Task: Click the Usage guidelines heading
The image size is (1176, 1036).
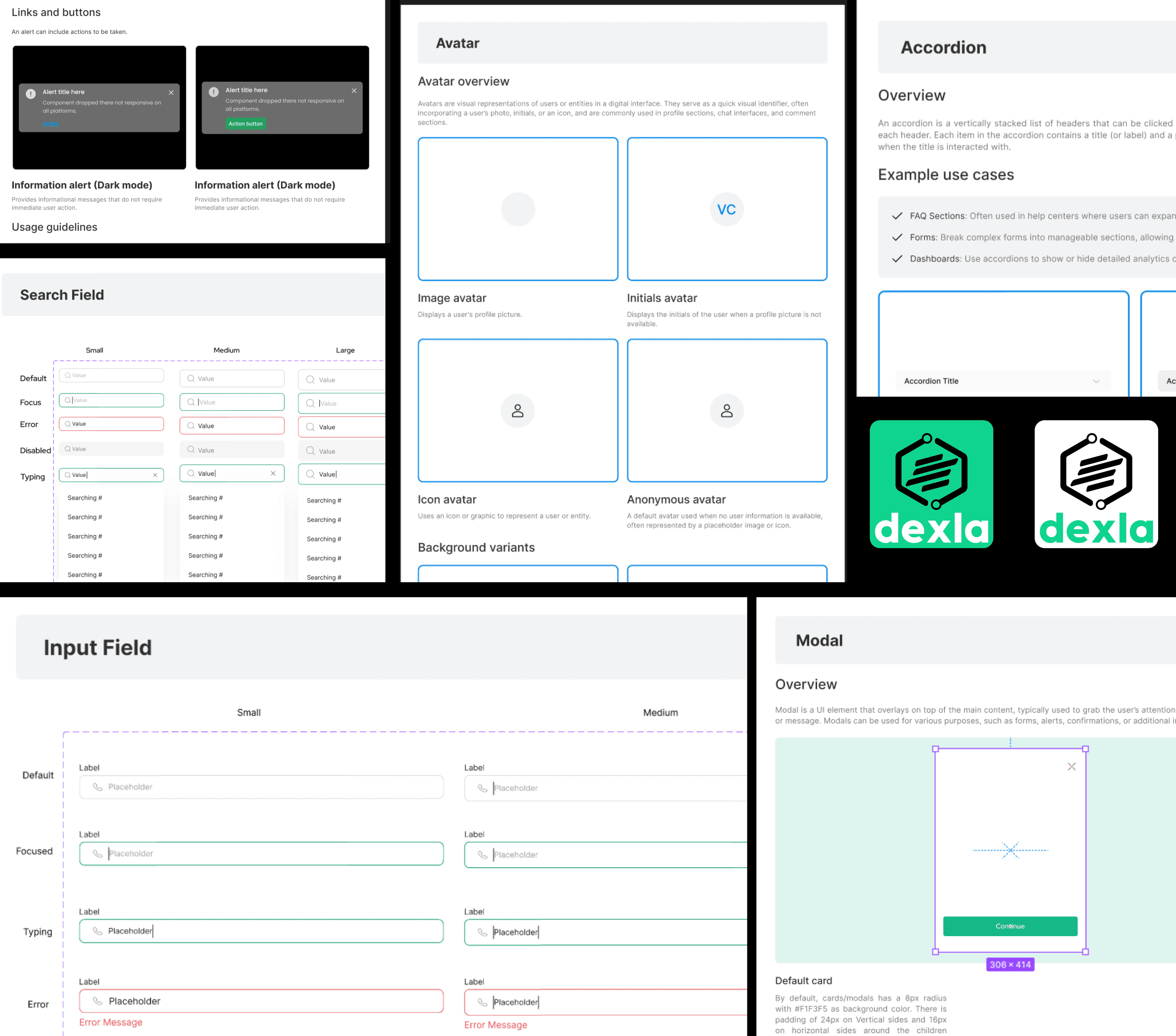Action: [55, 227]
